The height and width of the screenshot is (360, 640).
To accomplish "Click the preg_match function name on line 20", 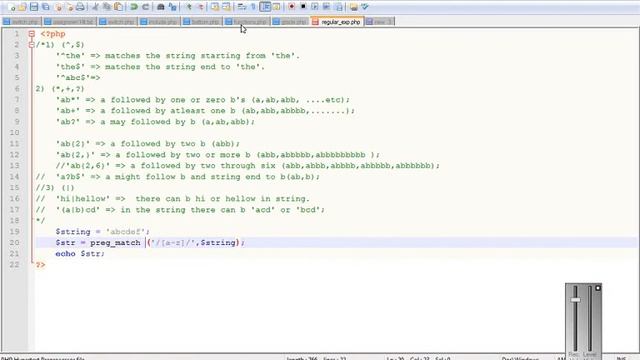I will tap(115, 243).
